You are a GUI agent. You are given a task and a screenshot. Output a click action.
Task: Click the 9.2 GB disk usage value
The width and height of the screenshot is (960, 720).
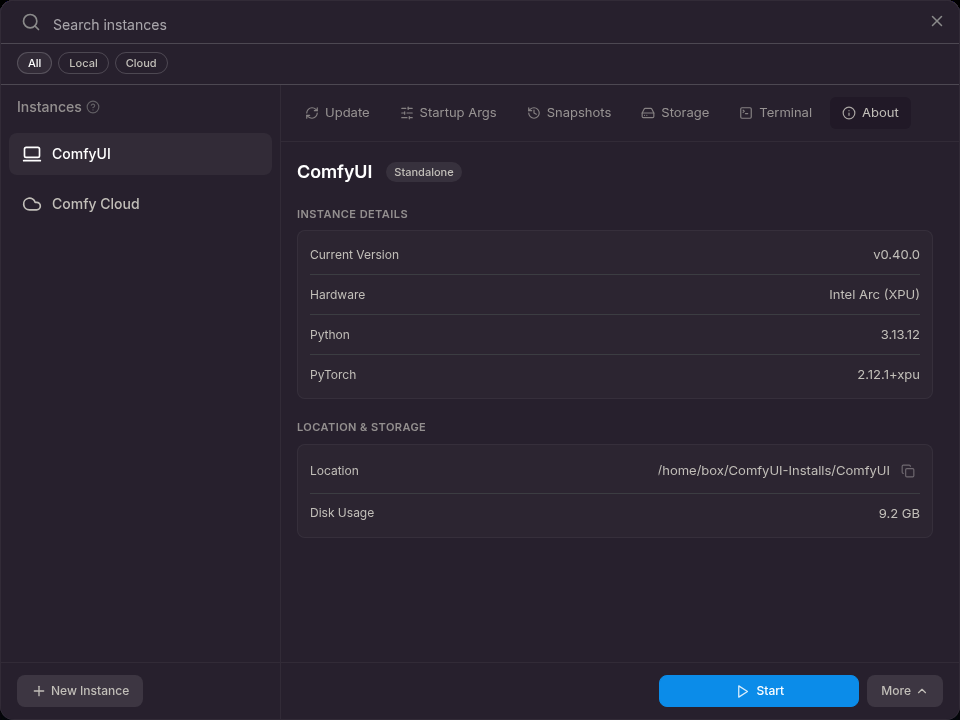coord(899,514)
